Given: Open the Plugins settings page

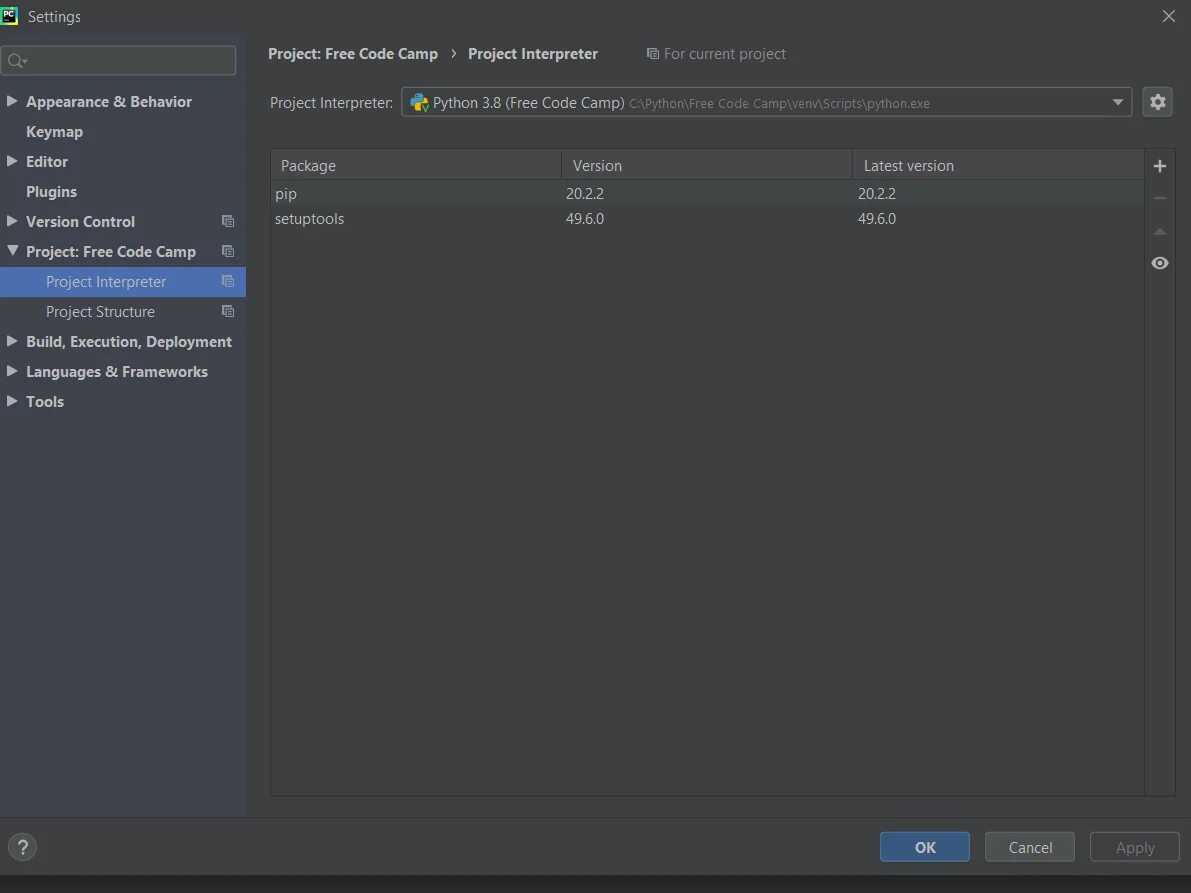Looking at the screenshot, I should [x=52, y=191].
